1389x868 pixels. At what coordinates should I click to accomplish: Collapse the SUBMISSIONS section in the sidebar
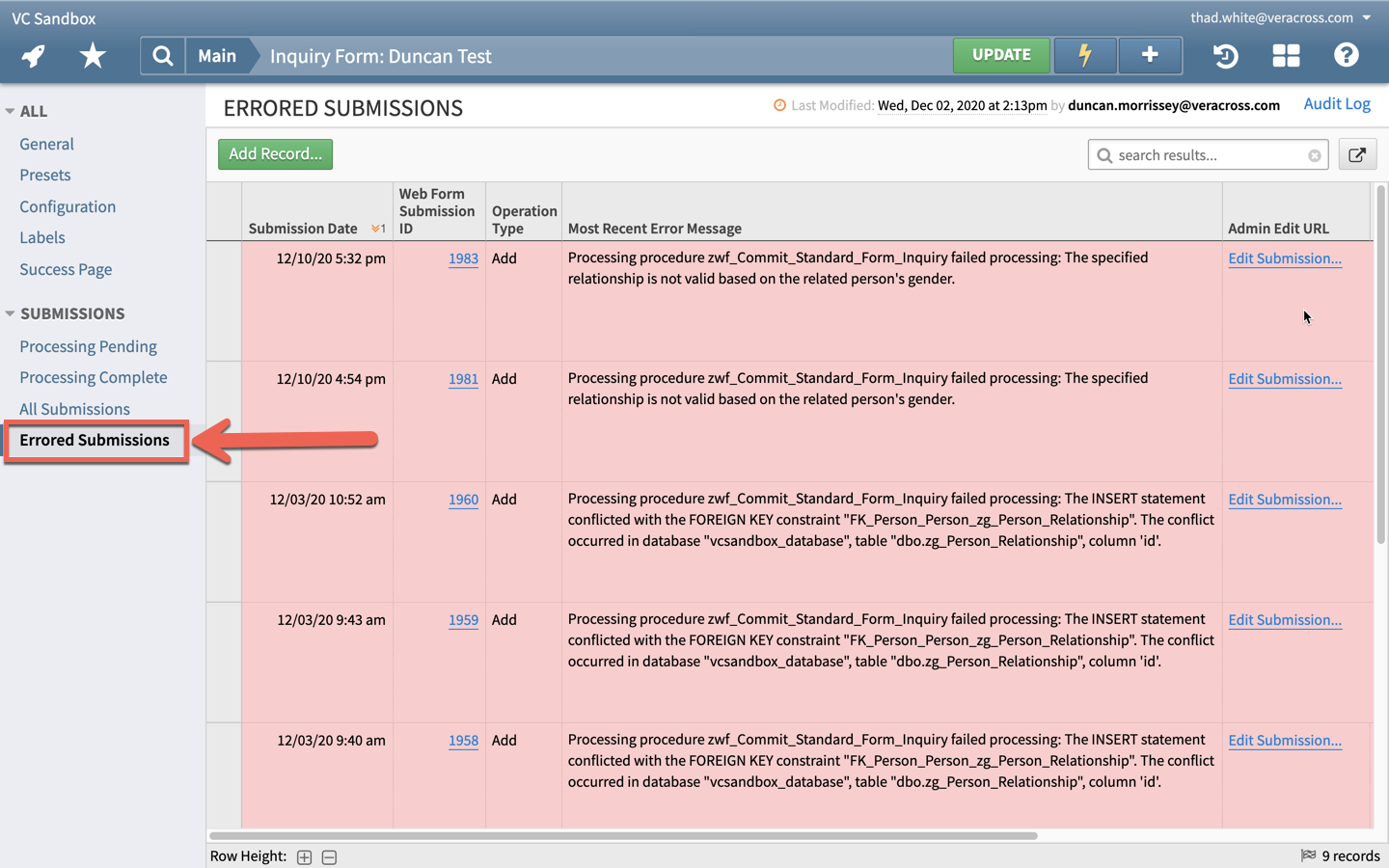click(x=12, y=313)
